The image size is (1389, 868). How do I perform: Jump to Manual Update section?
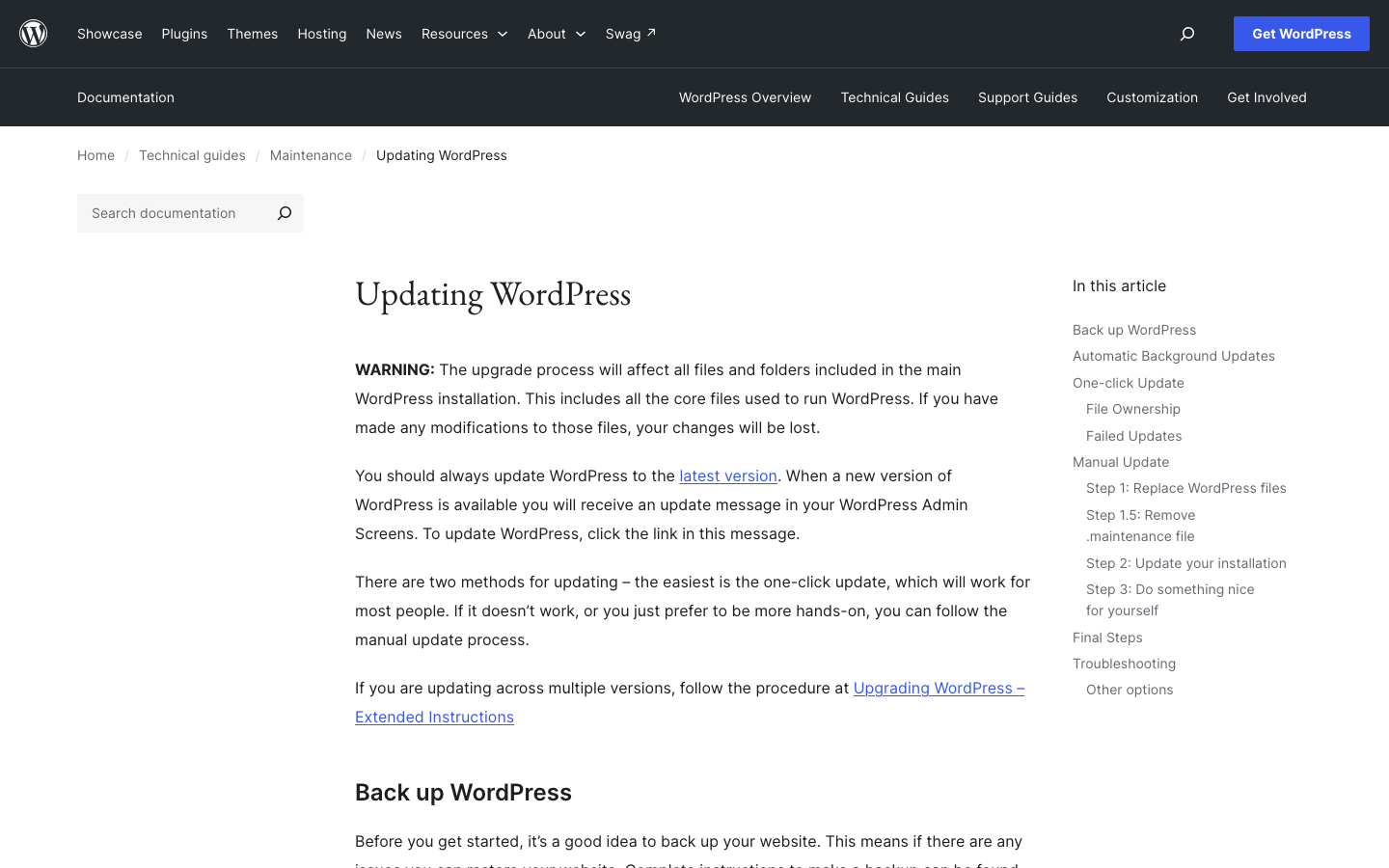[1121, 462]
